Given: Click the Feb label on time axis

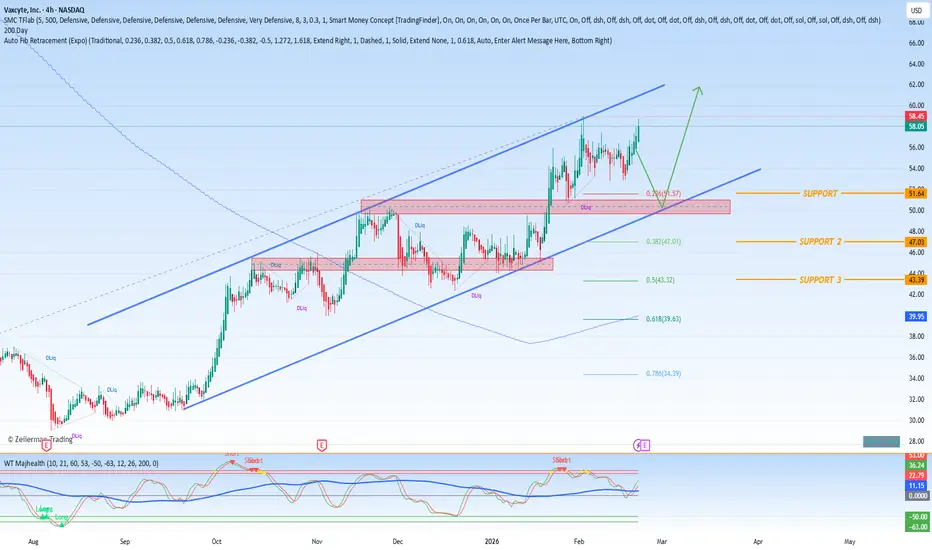Looking at the screenshot, I should pos(579,541).
